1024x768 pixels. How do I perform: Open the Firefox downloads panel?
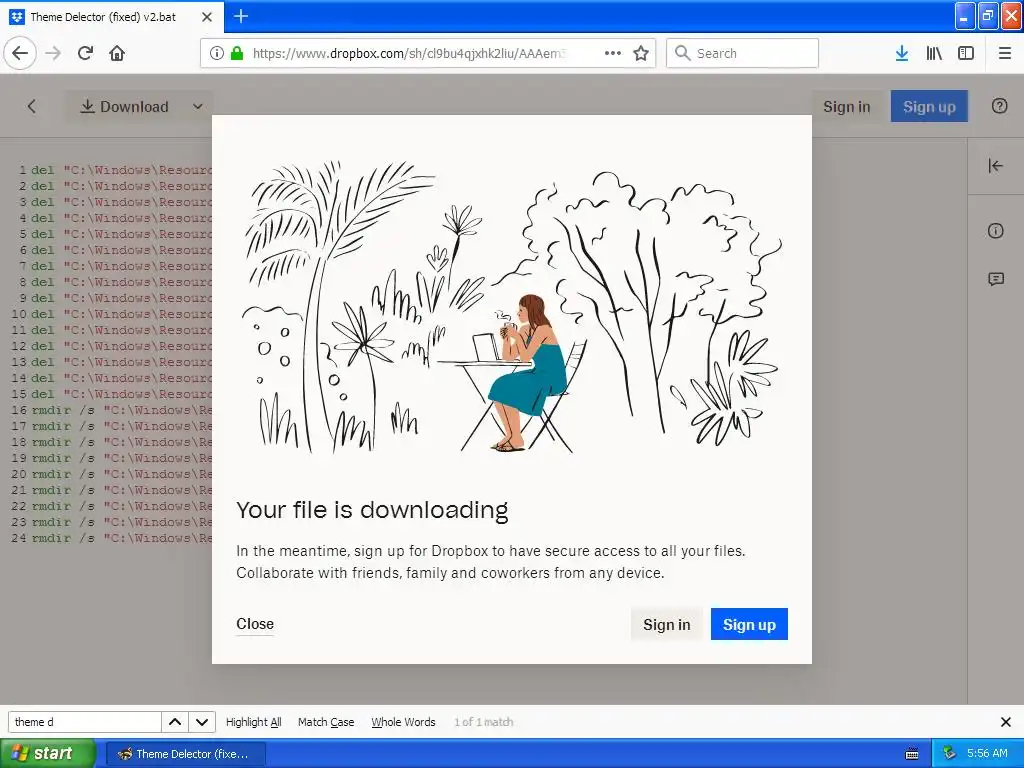point(902,53)
